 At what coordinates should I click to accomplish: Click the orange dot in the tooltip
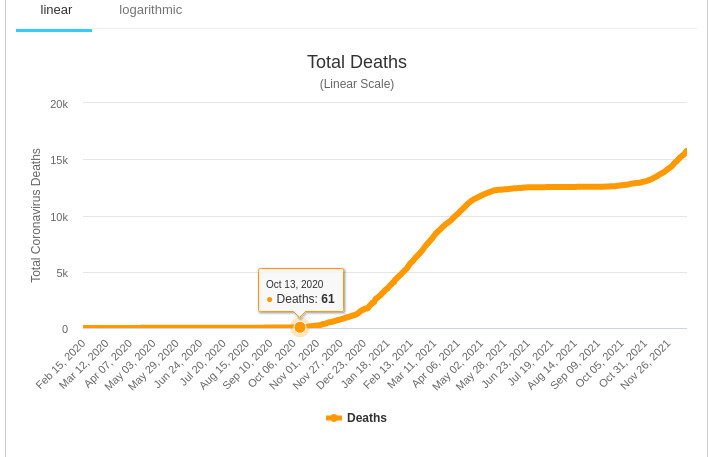point(270,299)
